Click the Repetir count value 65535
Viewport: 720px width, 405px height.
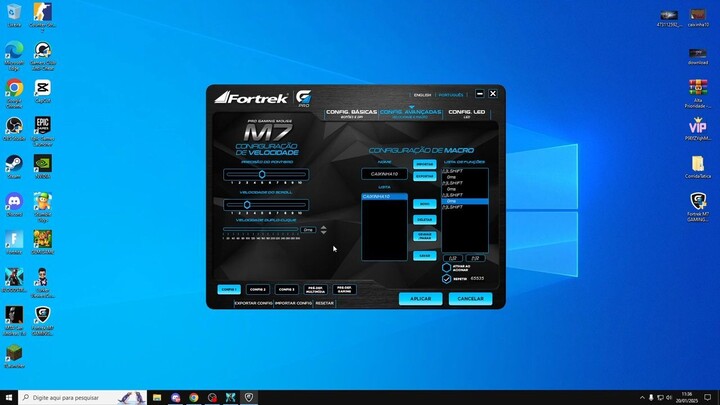pos(478,279)
